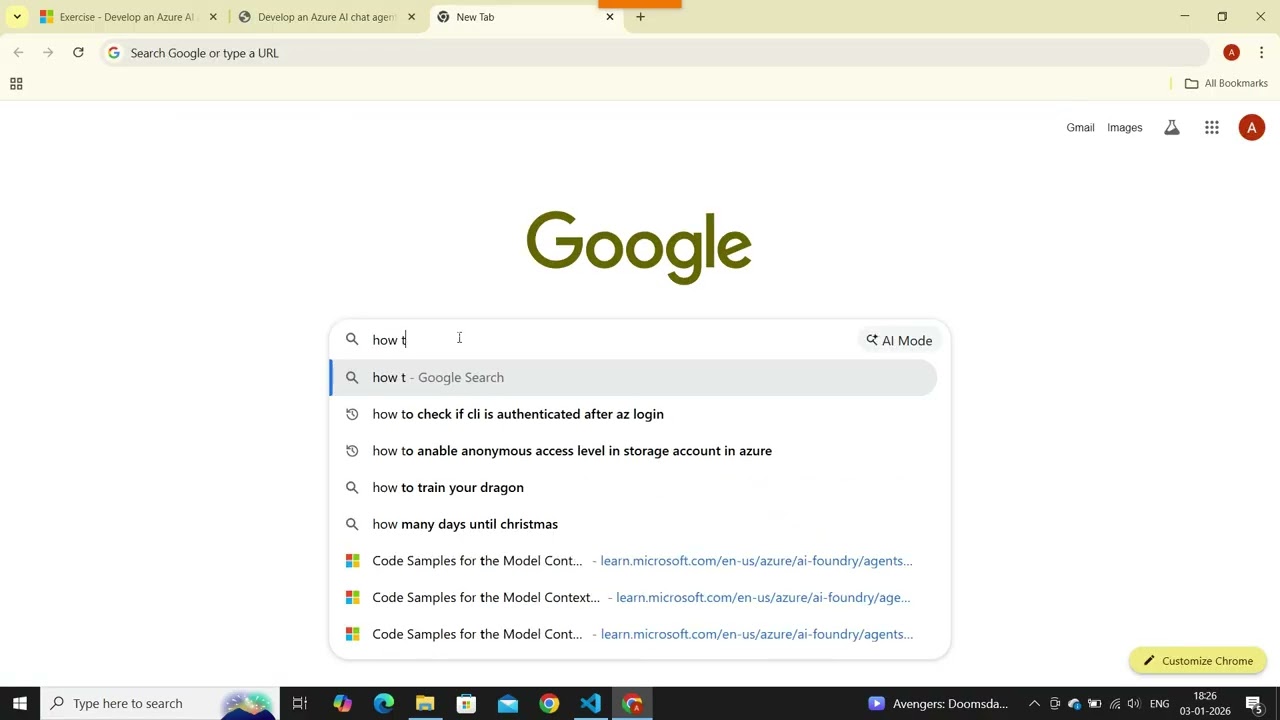Screen dimensions: 1280x720
Task: Open Chrome profile avatar in toolbar
Action: coord(1231,53)
